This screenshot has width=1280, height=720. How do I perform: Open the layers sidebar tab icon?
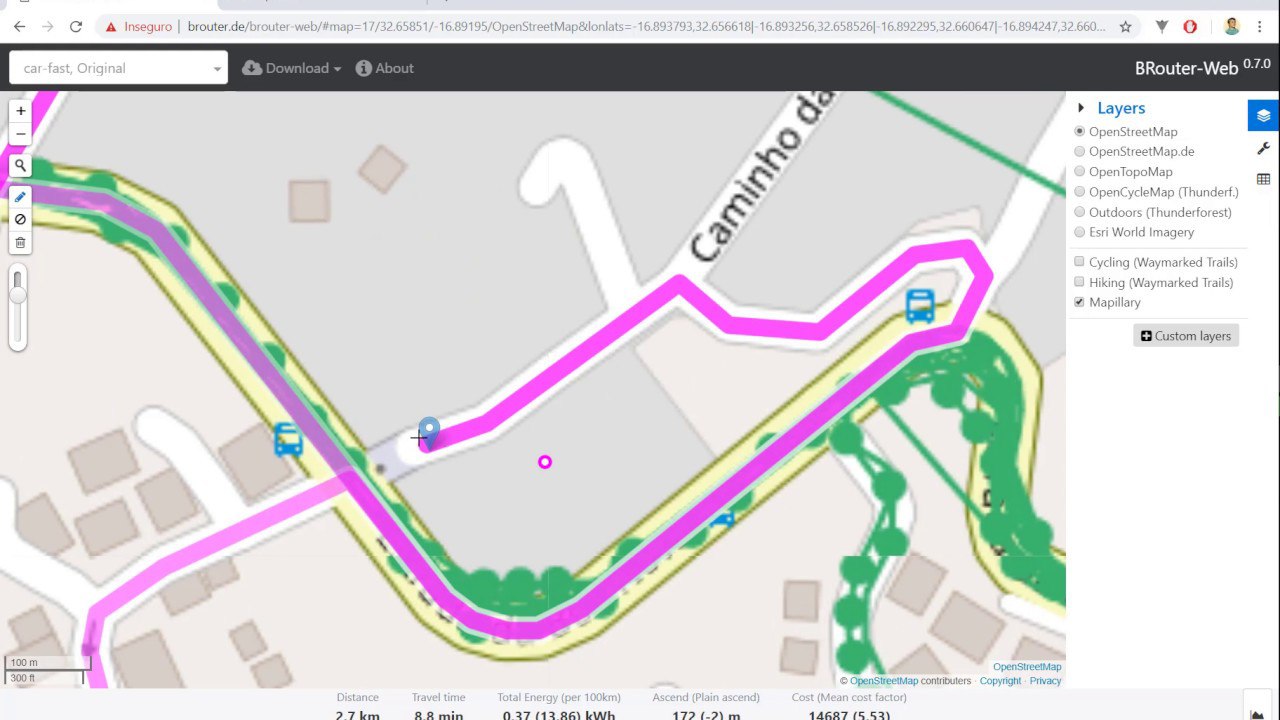[x=1264, y=115]
